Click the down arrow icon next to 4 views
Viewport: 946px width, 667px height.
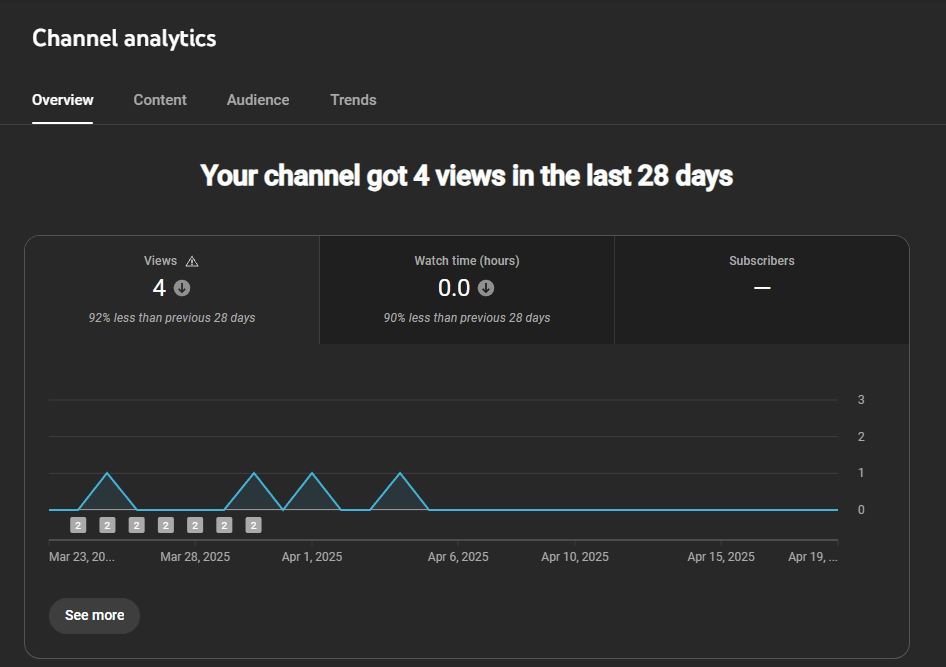182,288
